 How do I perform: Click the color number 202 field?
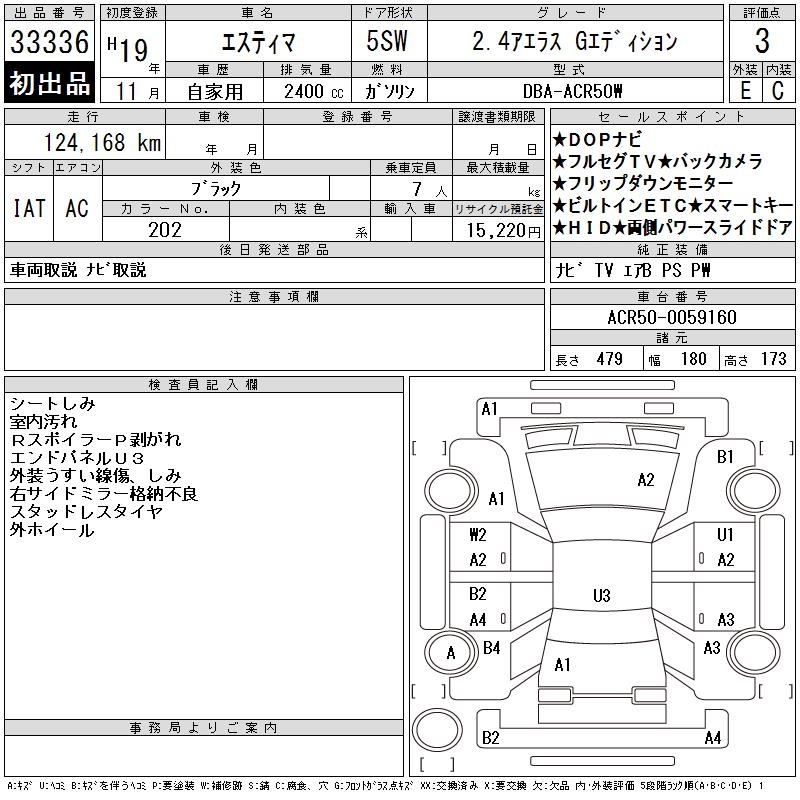pyautogui.click(x=165, y=230)
